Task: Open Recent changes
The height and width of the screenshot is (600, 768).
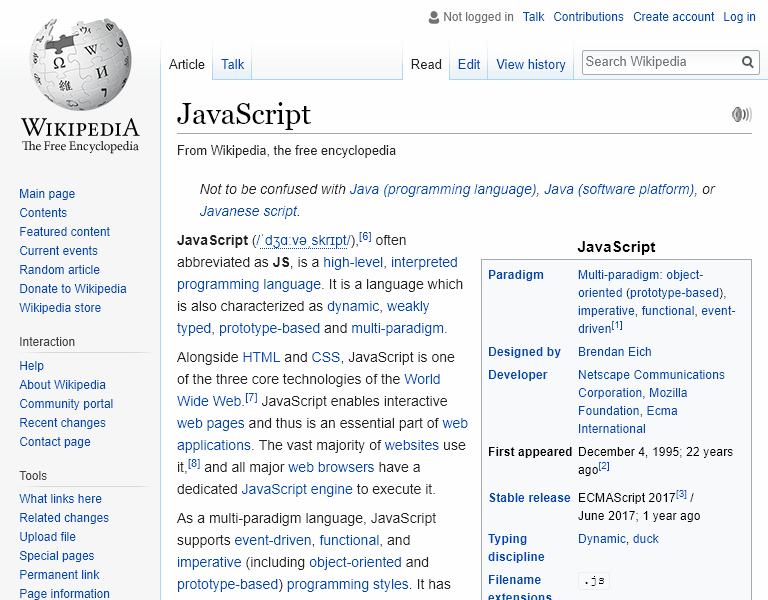Action: 62,423
